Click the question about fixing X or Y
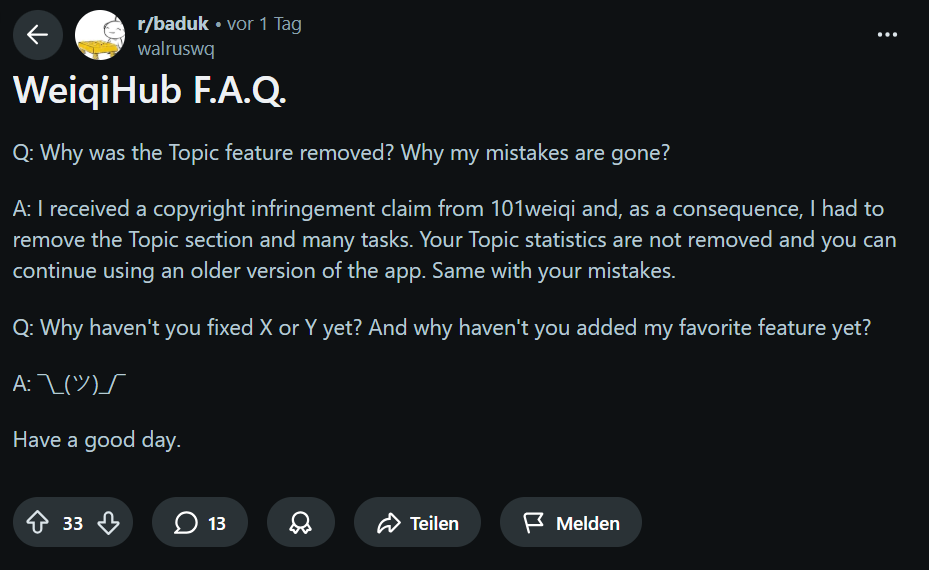The width and height of the screenshot is (929, 570). 441,328
